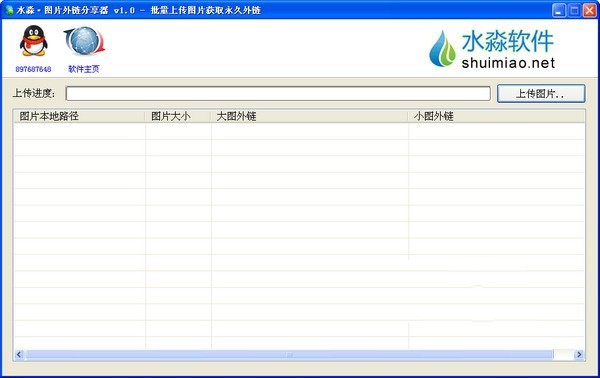Click the 上传图片.. button

coord(541,93)
